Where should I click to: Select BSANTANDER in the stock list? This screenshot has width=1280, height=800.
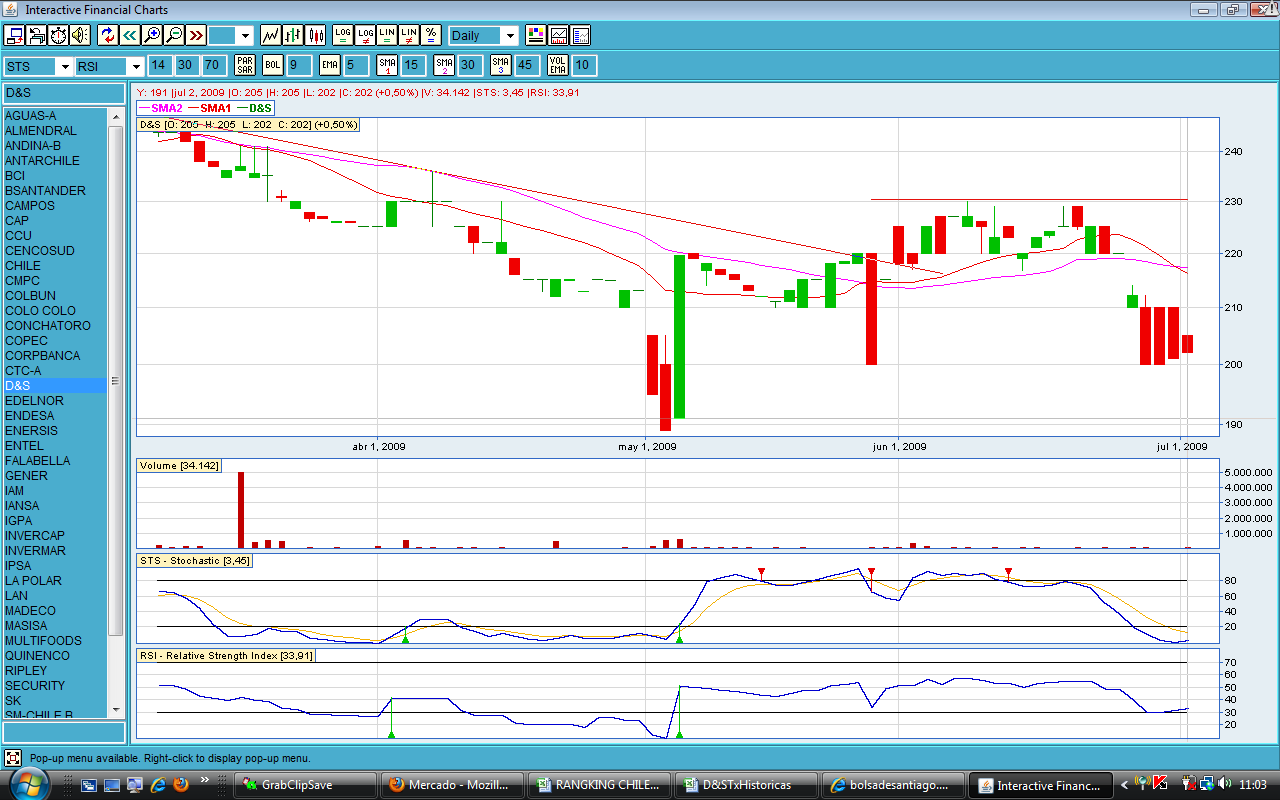(x=55, y=191)
